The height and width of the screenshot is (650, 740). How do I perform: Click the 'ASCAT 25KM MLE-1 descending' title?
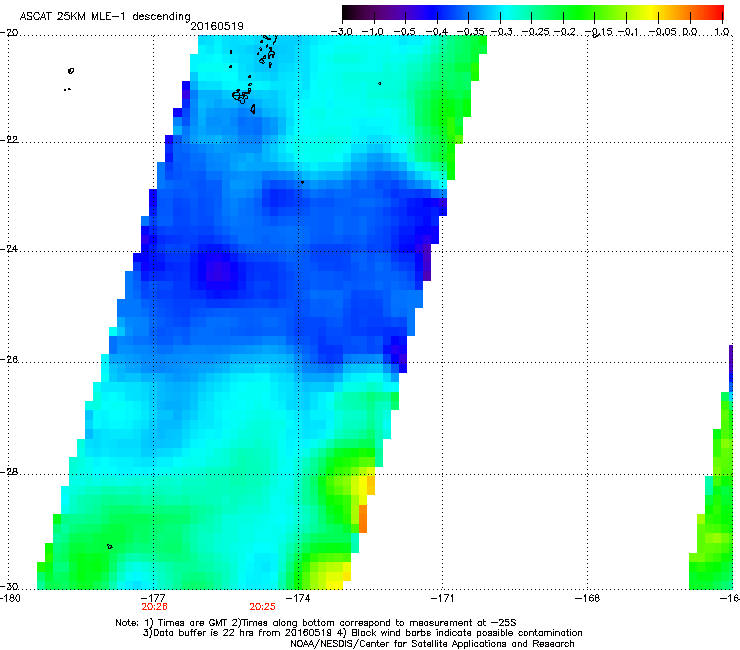pyautogui.click(x=105, y=16)
